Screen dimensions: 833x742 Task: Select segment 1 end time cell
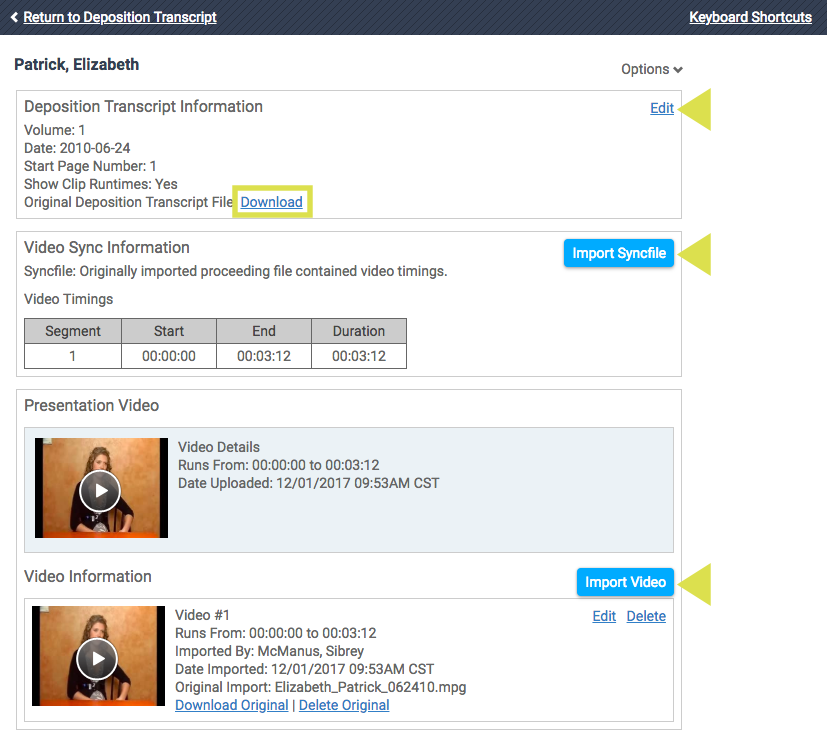pos(264,356)
